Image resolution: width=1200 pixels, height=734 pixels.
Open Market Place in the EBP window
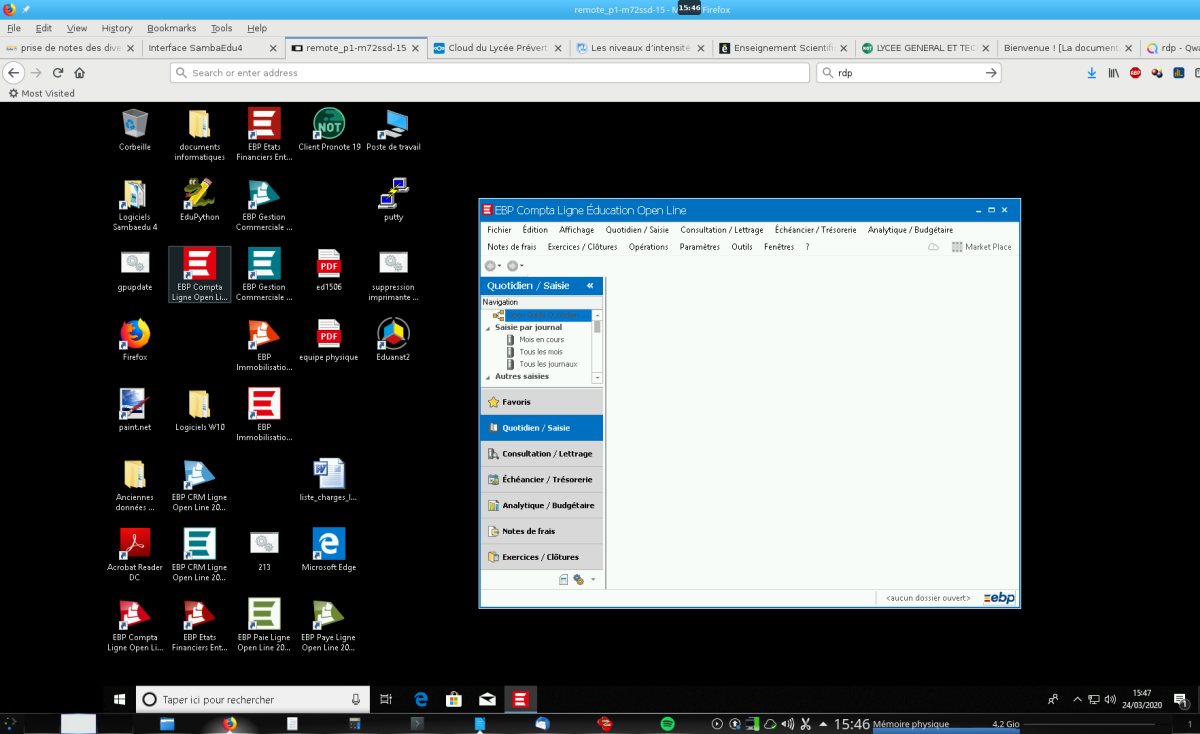[x=981, y=247]
